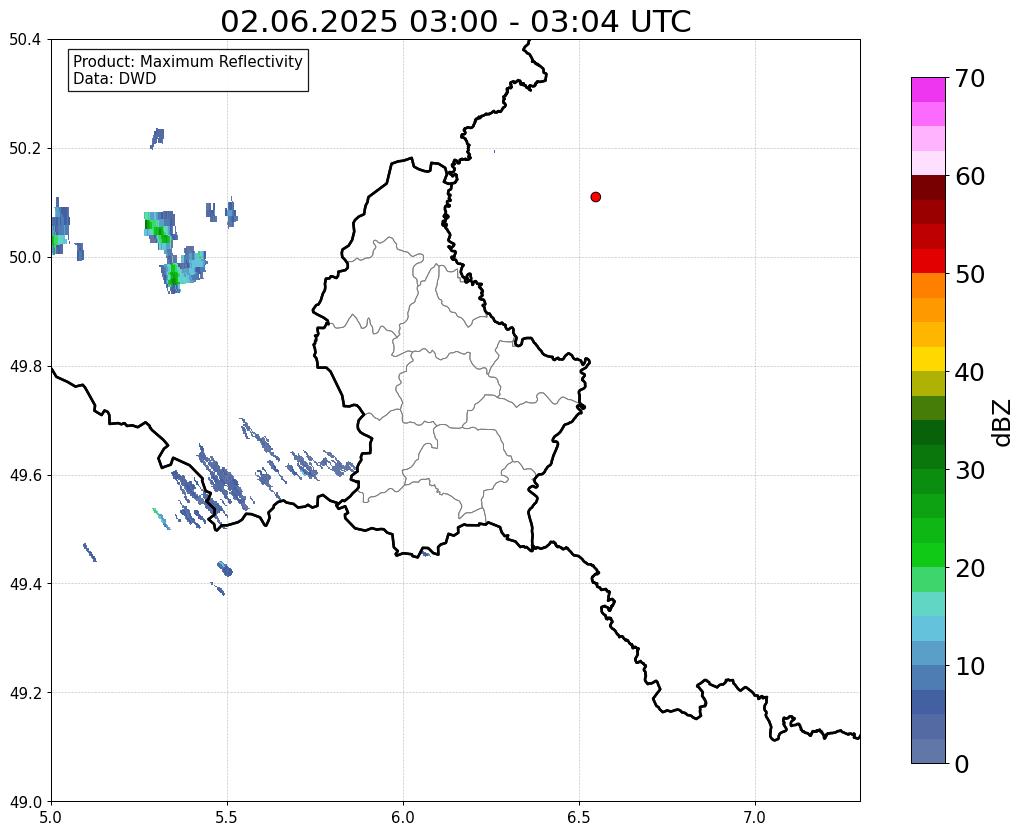This screenshot has height=834, width=1023.
Task: Click the colorbar tick label 60
Action: 970,176
